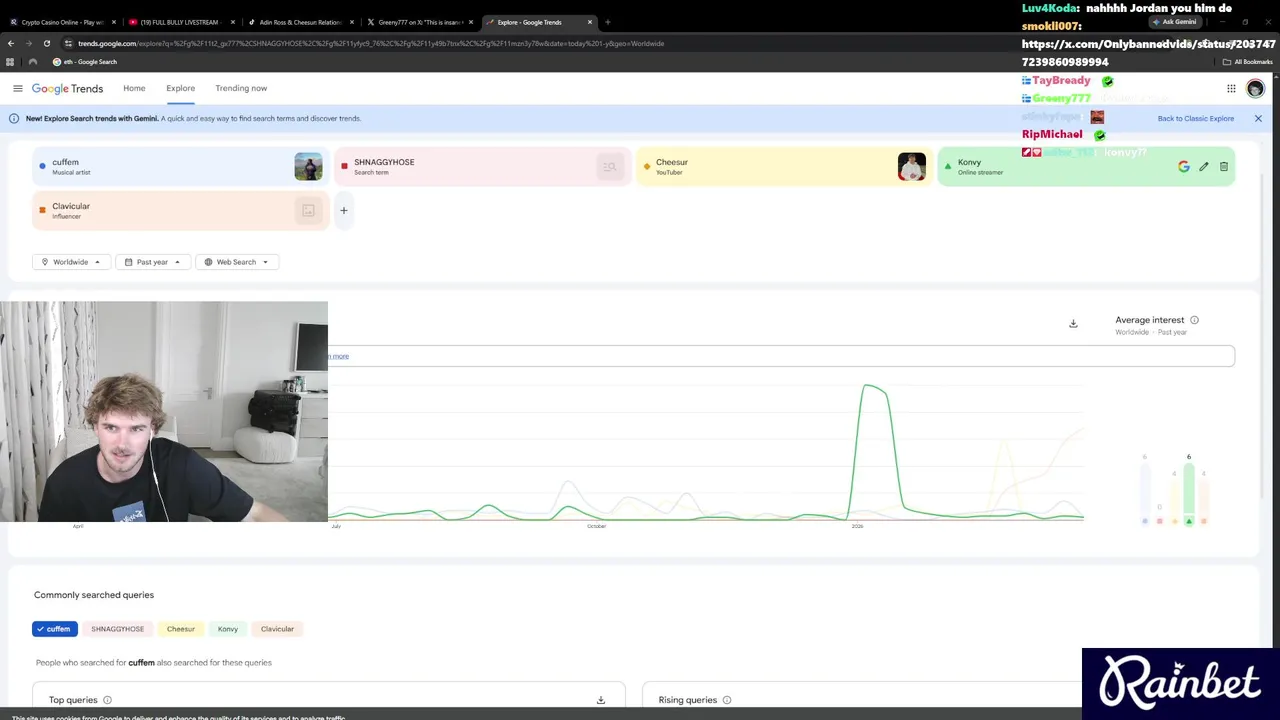
Task: Click the Google Trends logo
Action: (x=67, y=88)
